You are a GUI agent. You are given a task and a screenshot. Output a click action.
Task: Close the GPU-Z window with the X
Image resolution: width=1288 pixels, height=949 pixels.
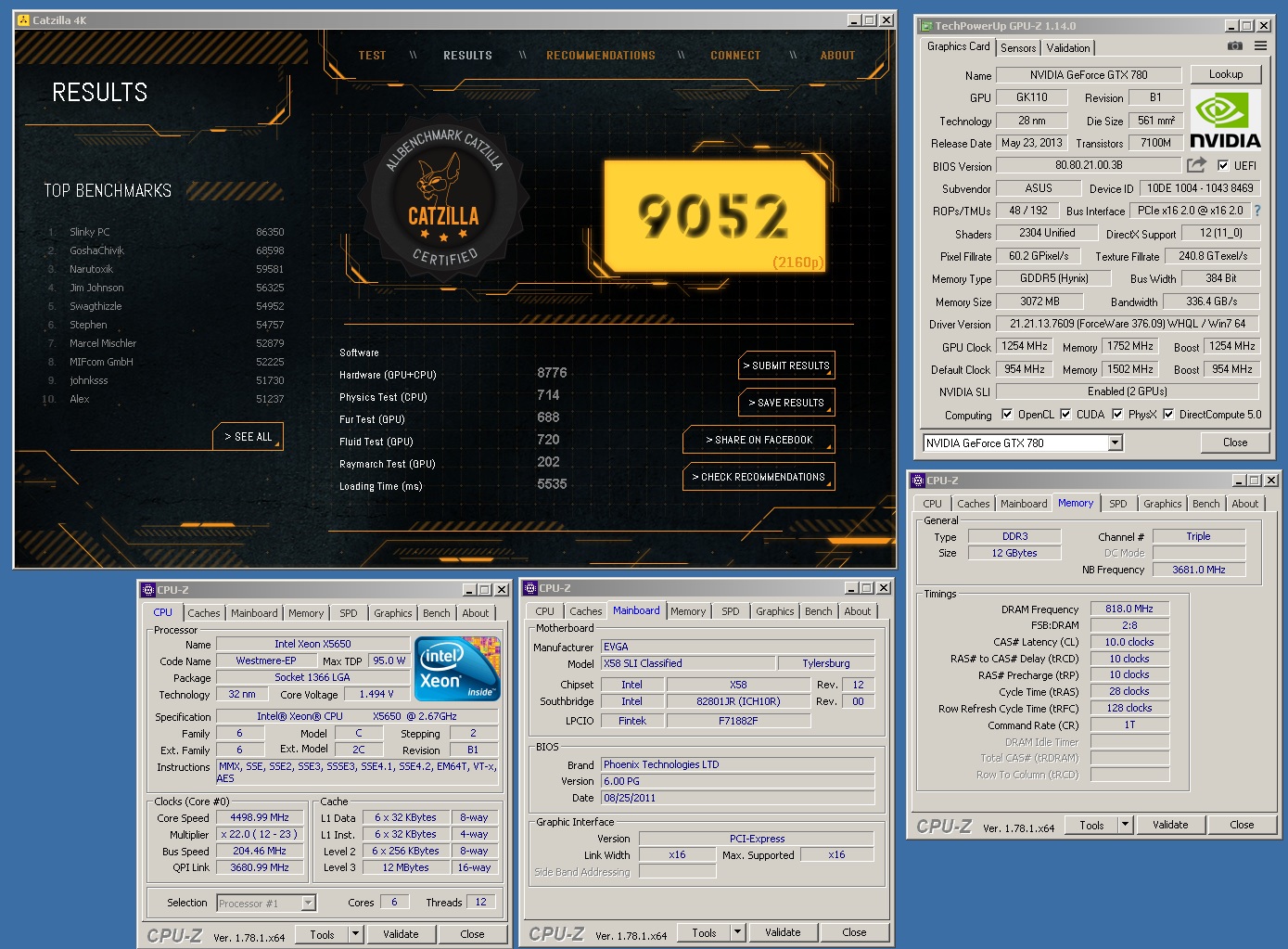(x=1264, y=26)
